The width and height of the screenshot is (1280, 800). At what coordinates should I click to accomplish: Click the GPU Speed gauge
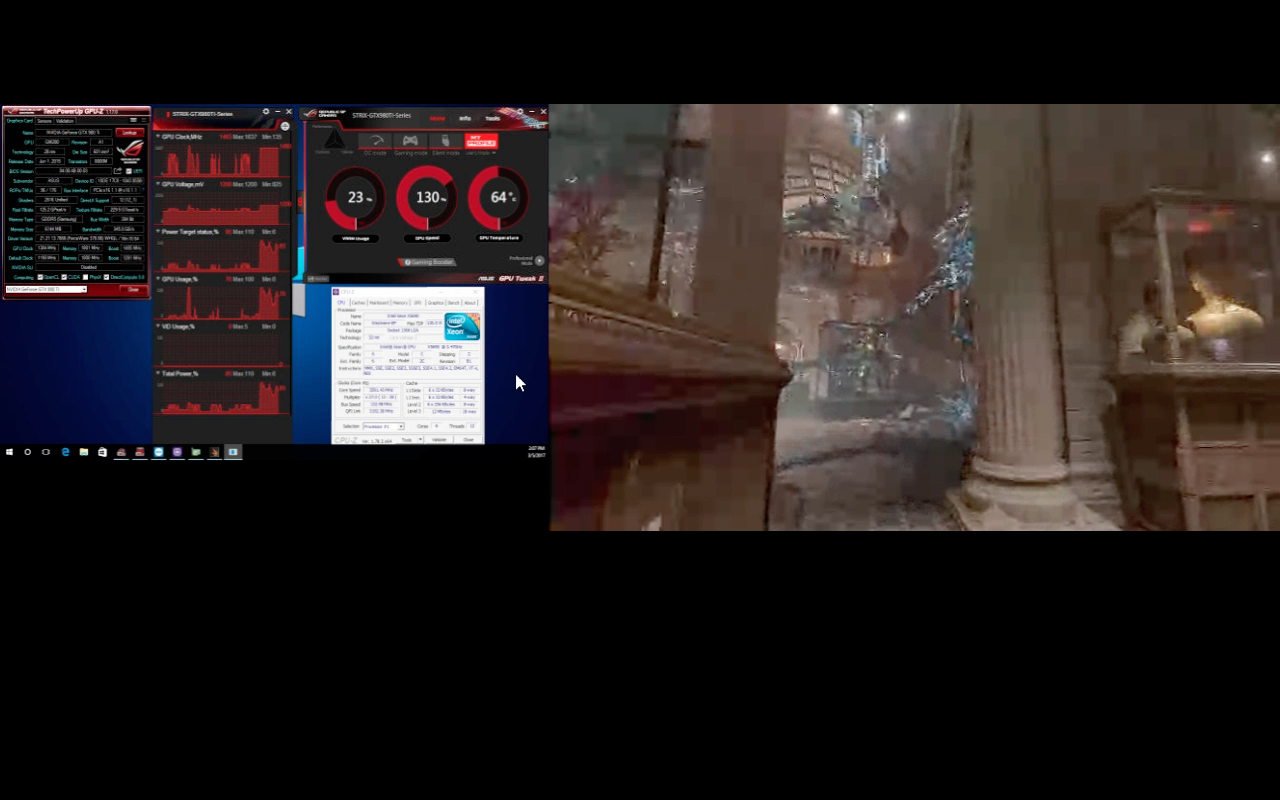click(x=427, y=198)
